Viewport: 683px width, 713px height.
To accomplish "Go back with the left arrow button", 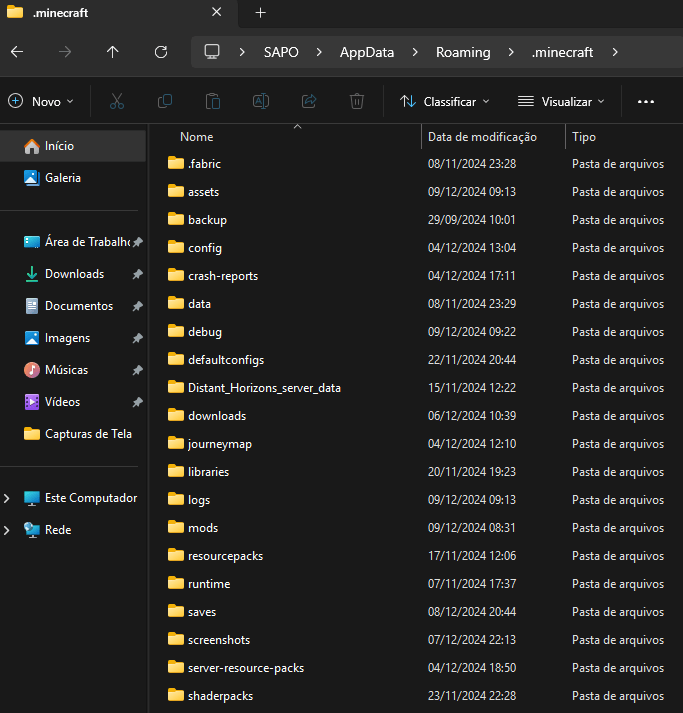I will click(x=17, y=52).
